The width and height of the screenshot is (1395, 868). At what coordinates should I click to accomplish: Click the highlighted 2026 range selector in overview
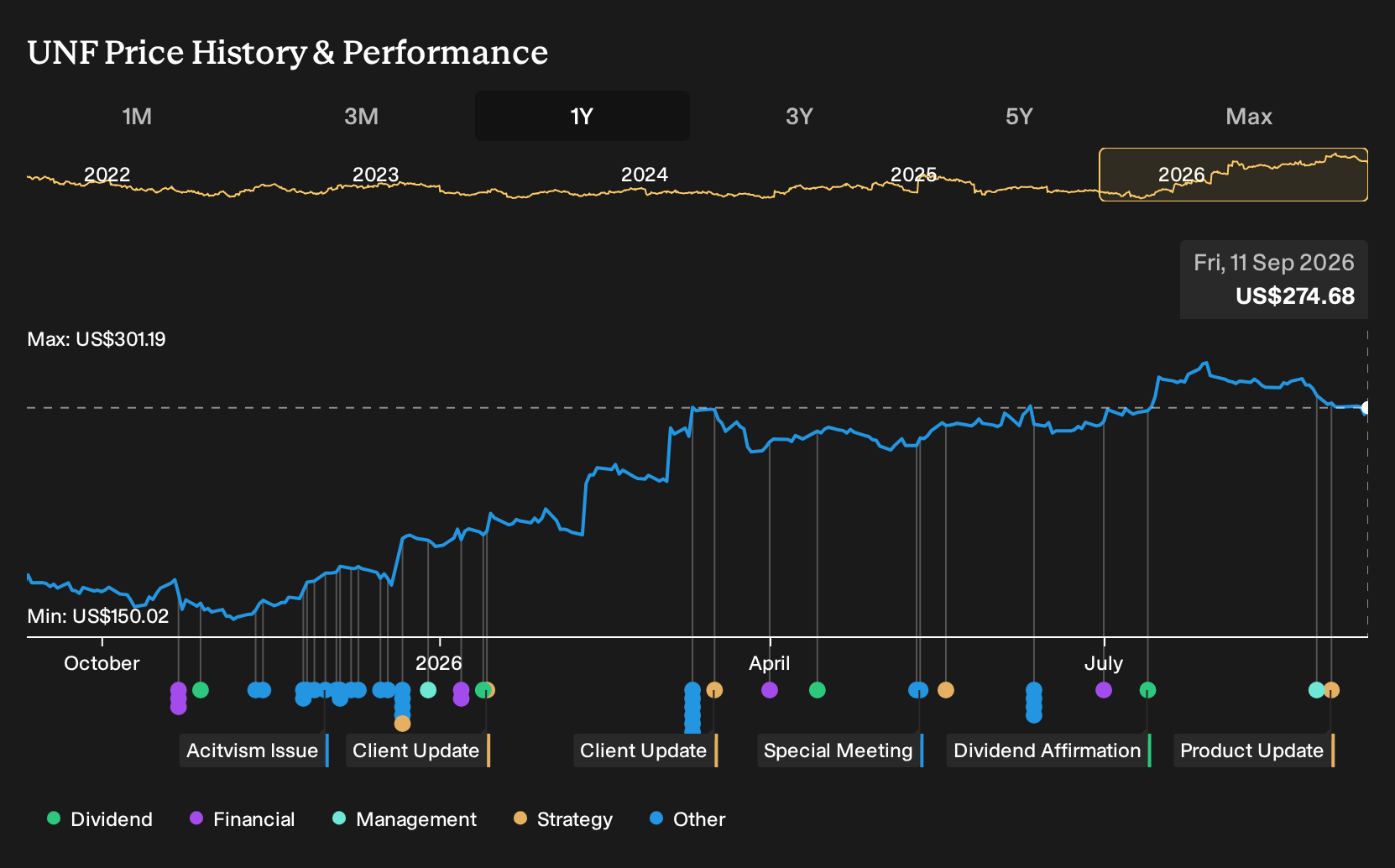[x=1233, y=175]
